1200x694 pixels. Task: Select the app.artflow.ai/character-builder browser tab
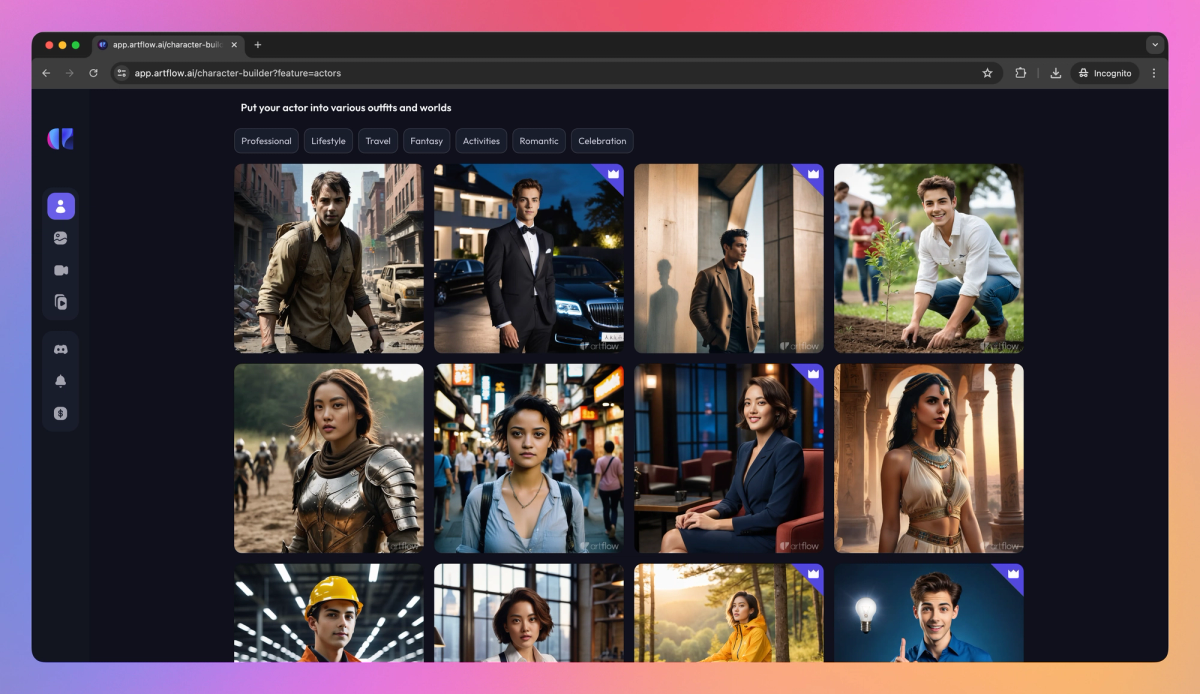coord(169,45)
